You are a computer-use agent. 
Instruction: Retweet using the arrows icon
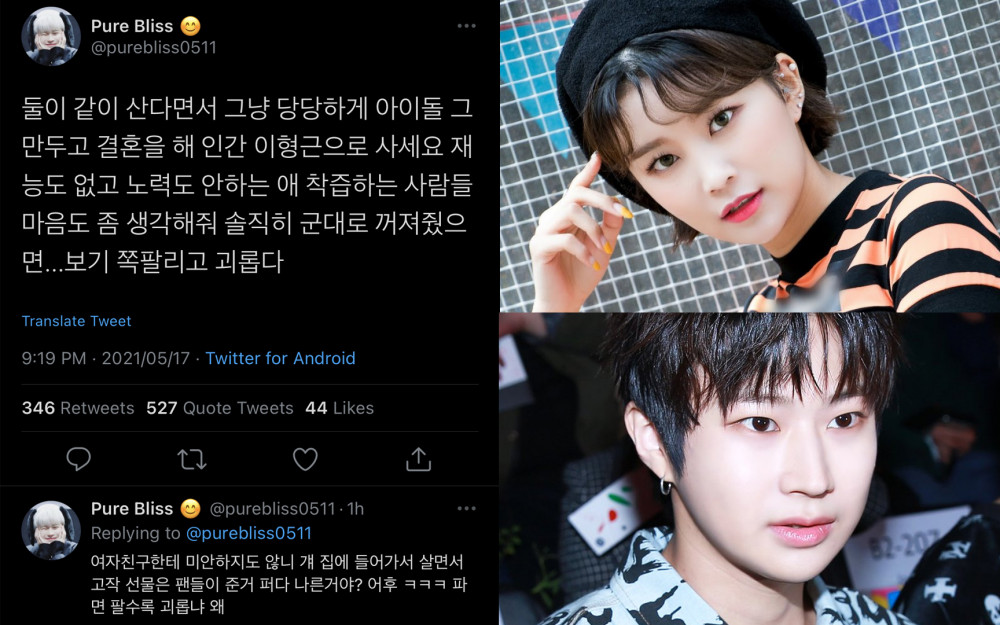click(191, 459)
